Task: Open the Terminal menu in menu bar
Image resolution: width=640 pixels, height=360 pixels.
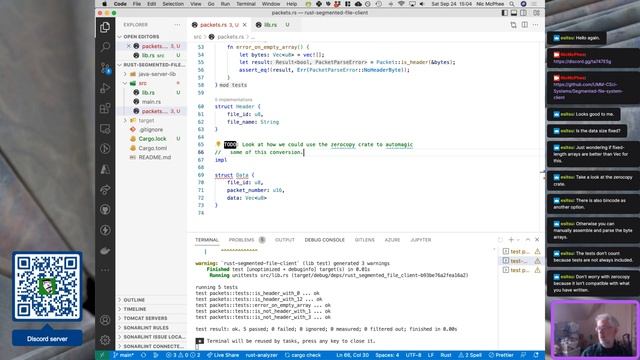Action: coord(246,4)
